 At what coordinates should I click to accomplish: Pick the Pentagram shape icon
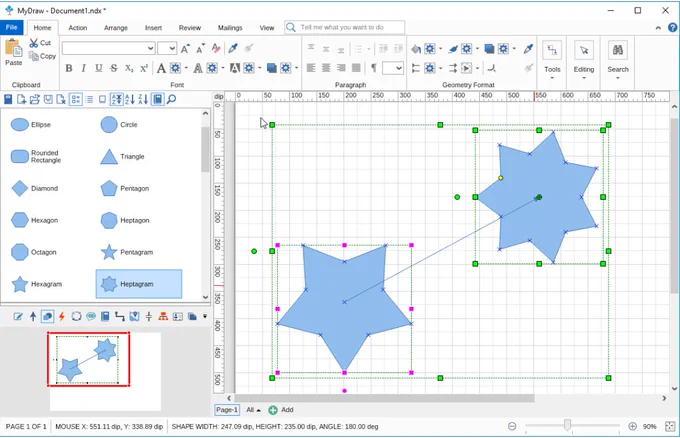tap(109, 252)
